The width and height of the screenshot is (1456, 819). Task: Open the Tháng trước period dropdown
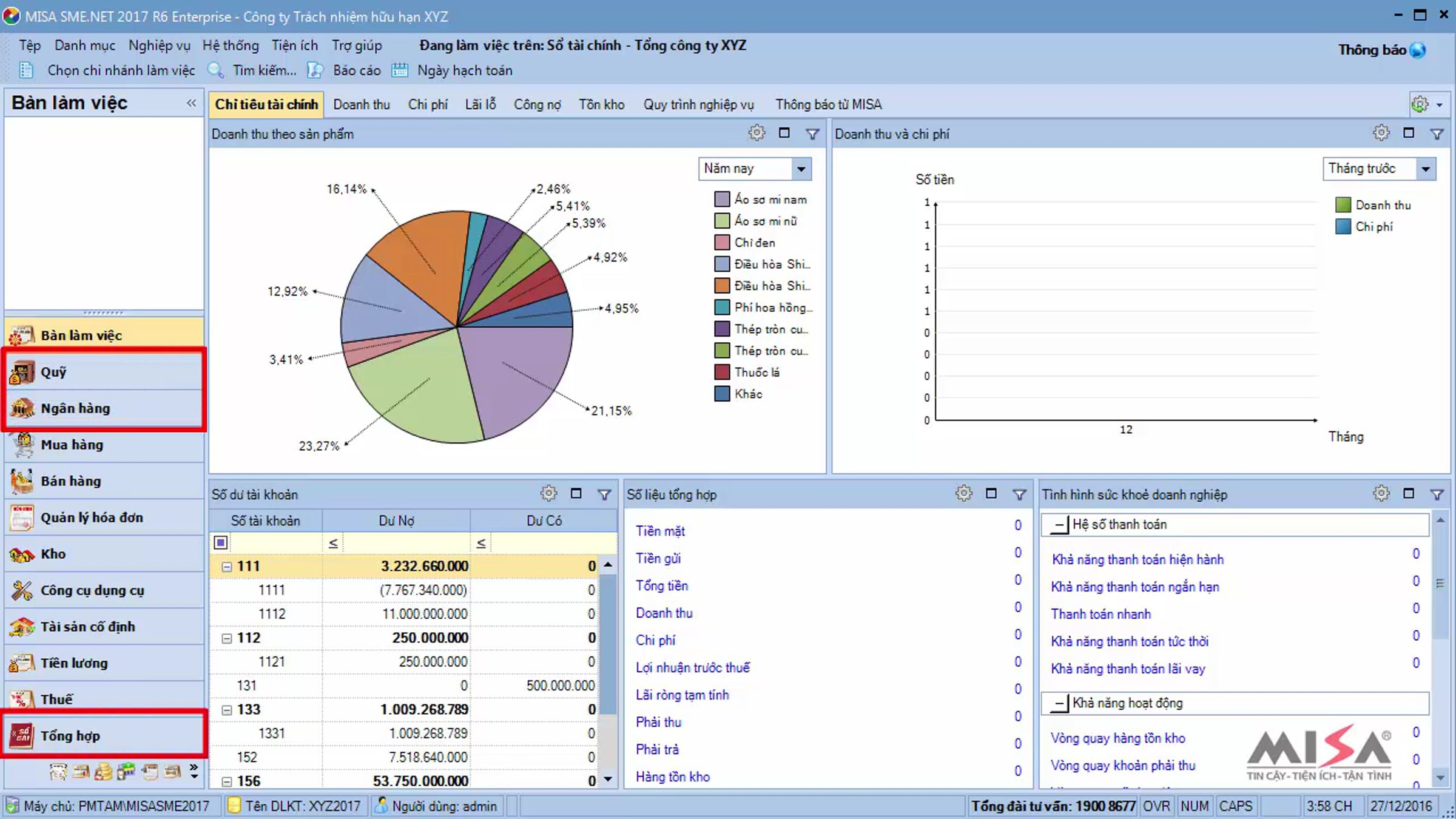point(1426,169)
